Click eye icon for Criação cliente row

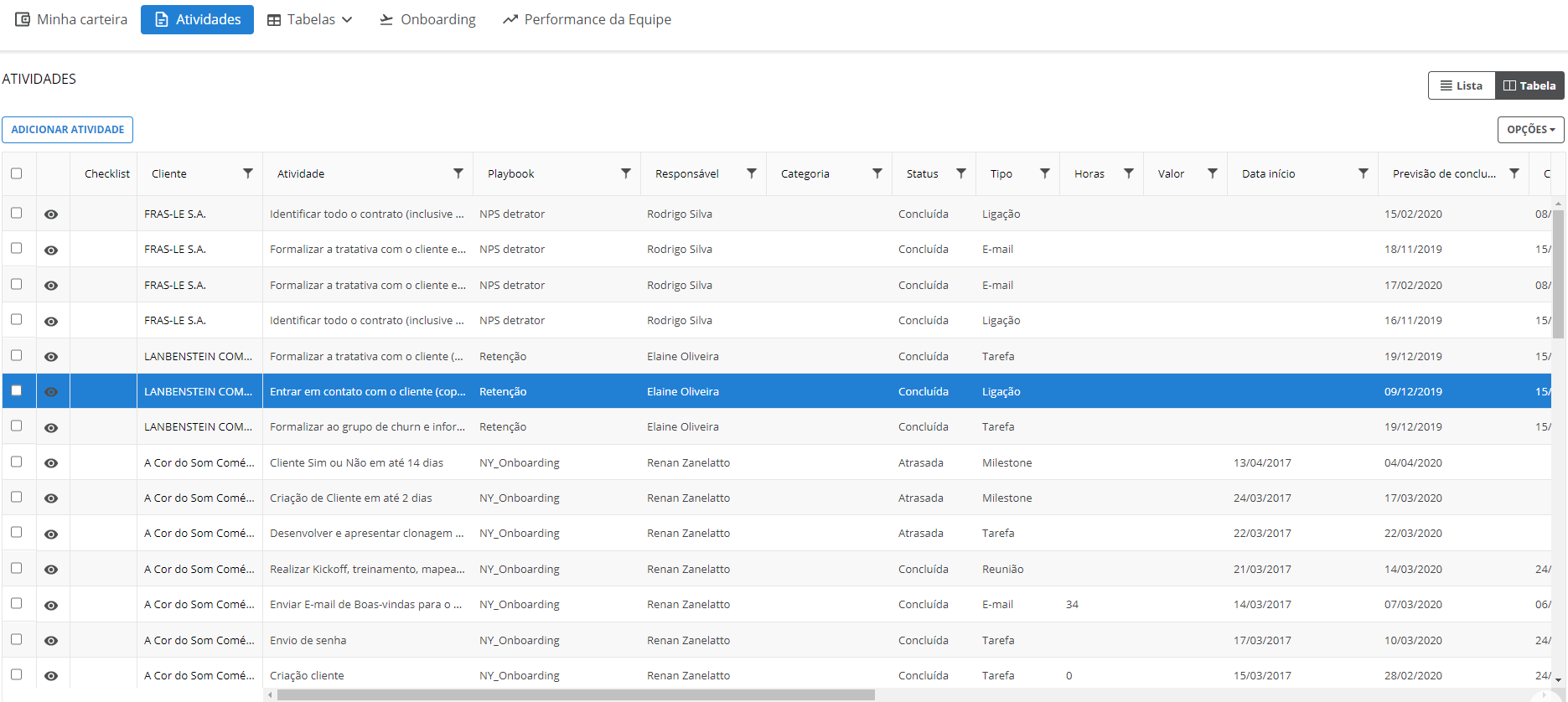(51, 676)
